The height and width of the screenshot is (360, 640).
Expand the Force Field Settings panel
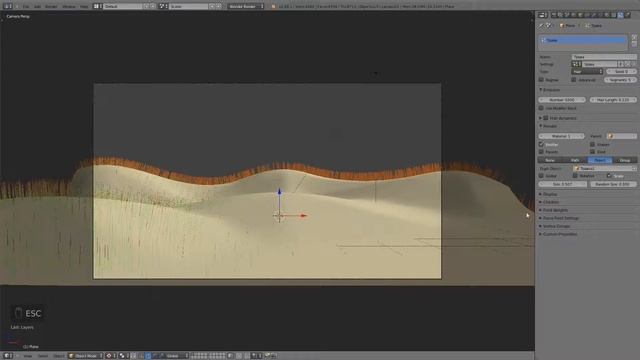(560, 218)
